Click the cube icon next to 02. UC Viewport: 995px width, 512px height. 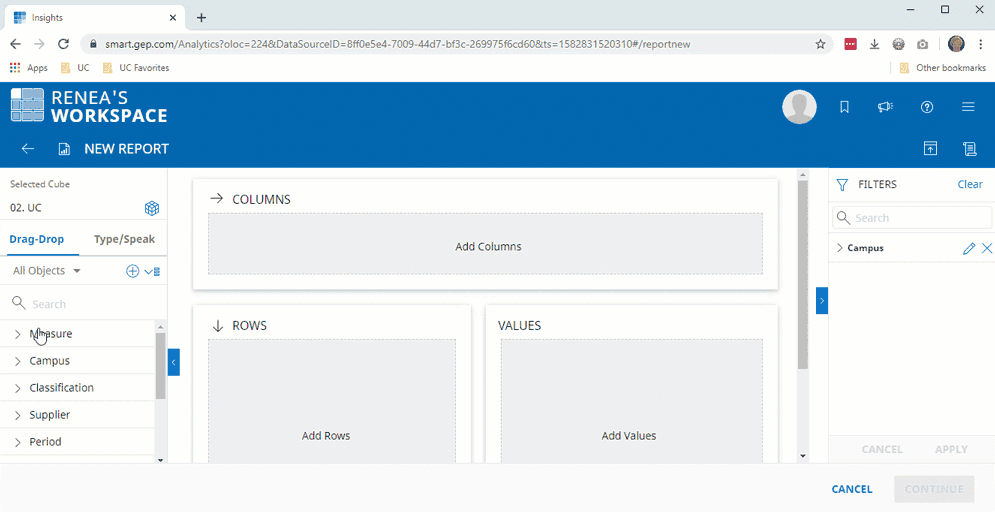click(x=152, y=208)
